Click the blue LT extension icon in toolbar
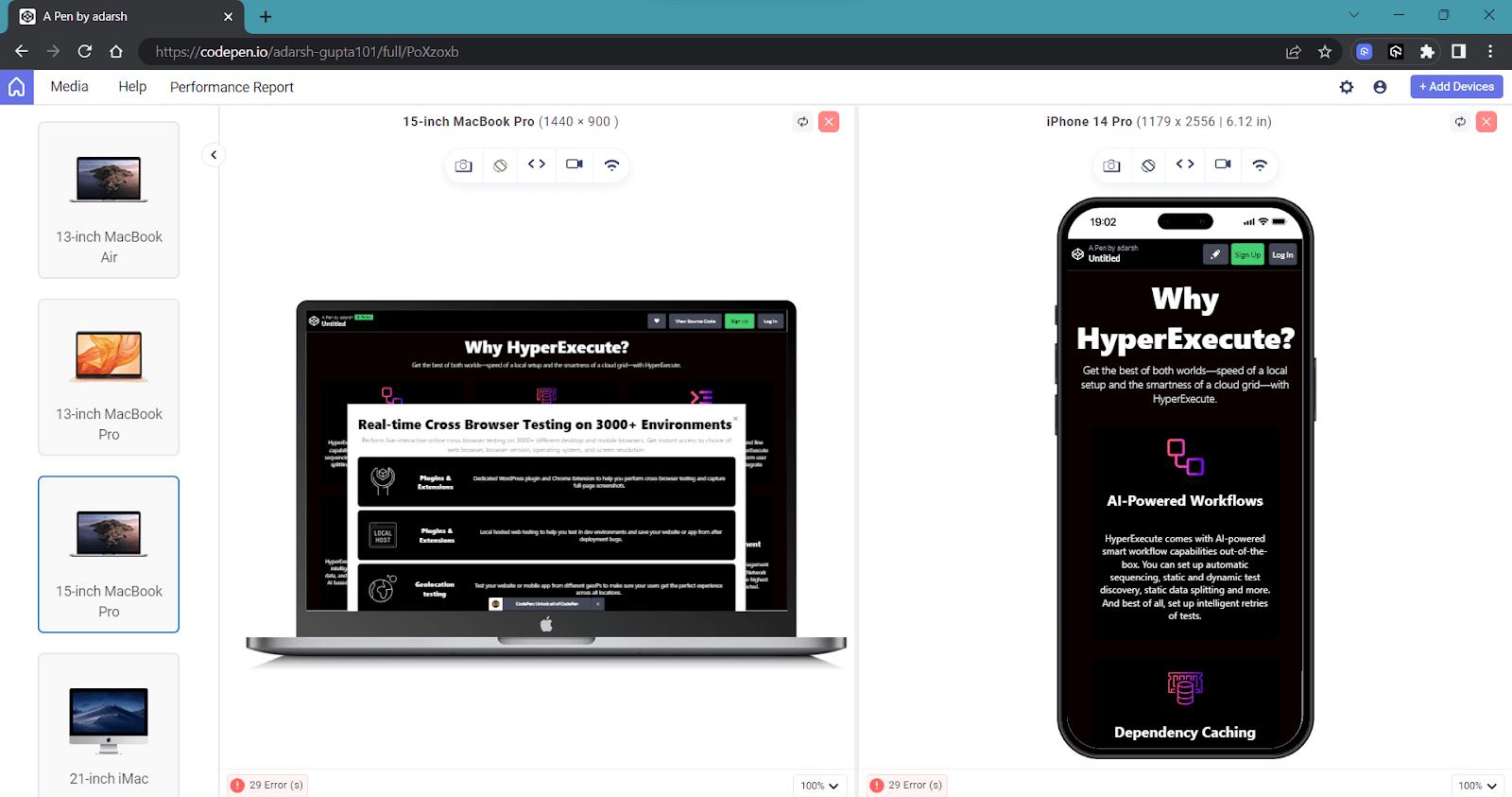Screen dimensions: 1512x797 point(1365,52)
